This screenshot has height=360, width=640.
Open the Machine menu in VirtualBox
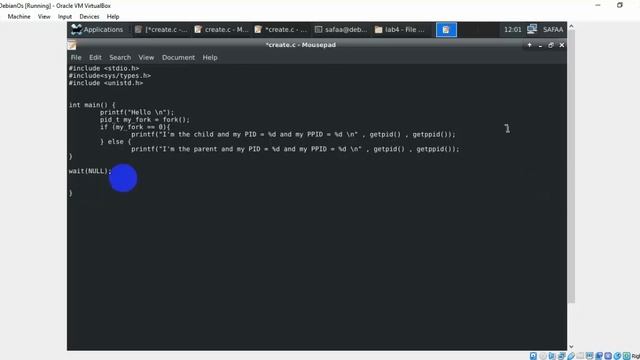click(x=19, y=17)
